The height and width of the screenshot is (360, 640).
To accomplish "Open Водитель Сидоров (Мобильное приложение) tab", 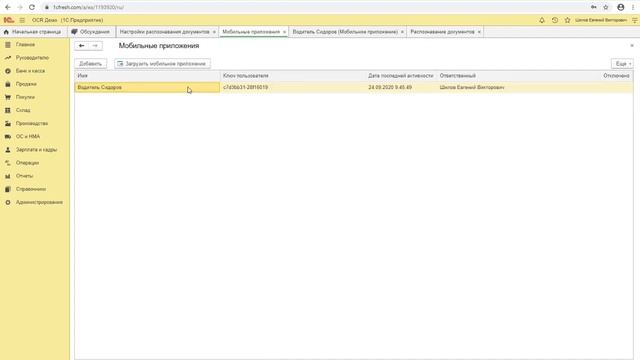I will click(345, 32).
